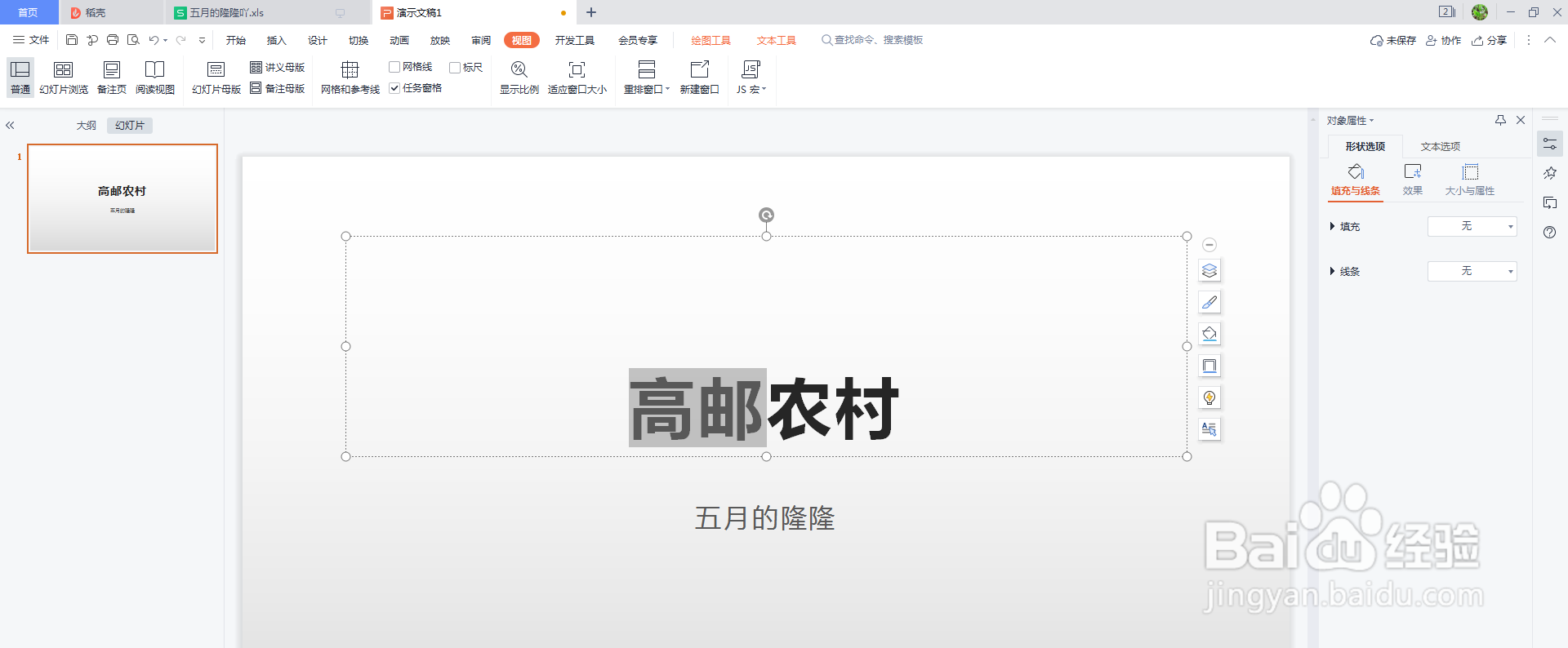Open JS Macro dropdown (JS 宏)
Viewport: 1568px width, 648px height.
point(751,78)
